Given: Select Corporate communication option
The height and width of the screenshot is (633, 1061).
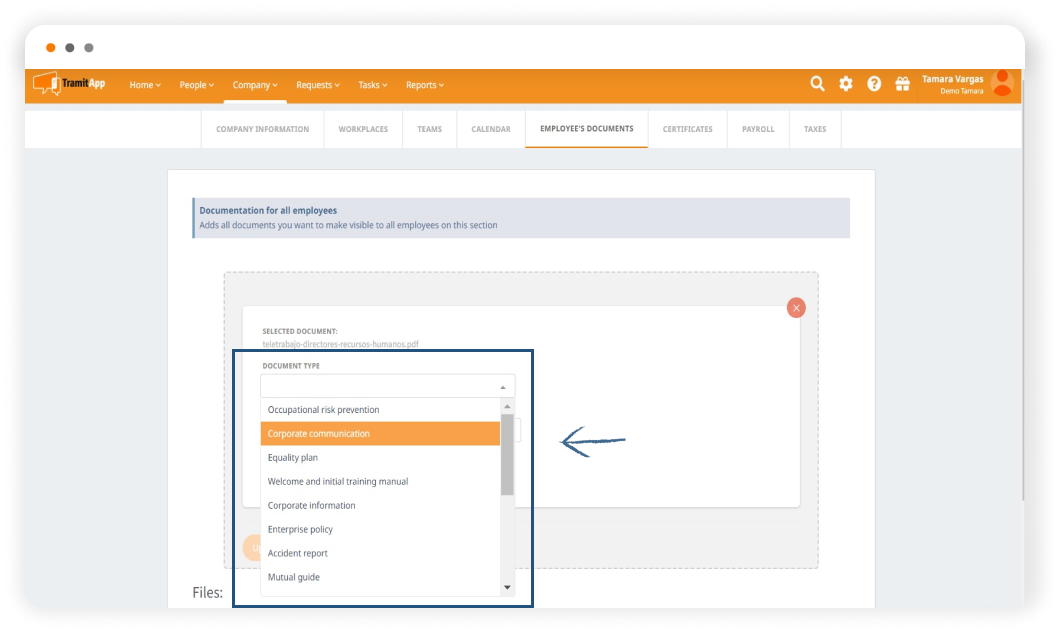Looking at the screenshot, I should [380, 434].
